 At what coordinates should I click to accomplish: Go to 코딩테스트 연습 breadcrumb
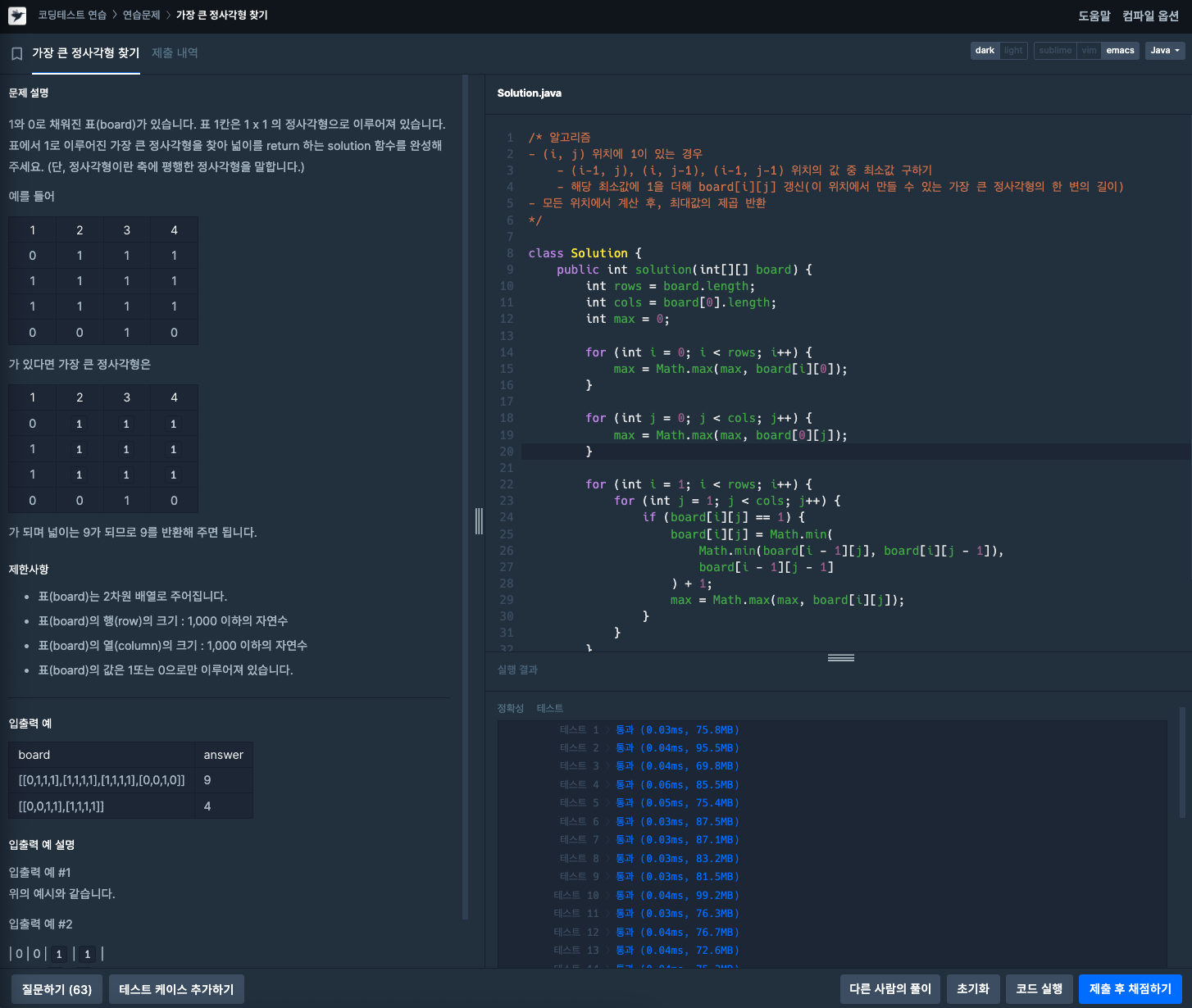(72, 16)
